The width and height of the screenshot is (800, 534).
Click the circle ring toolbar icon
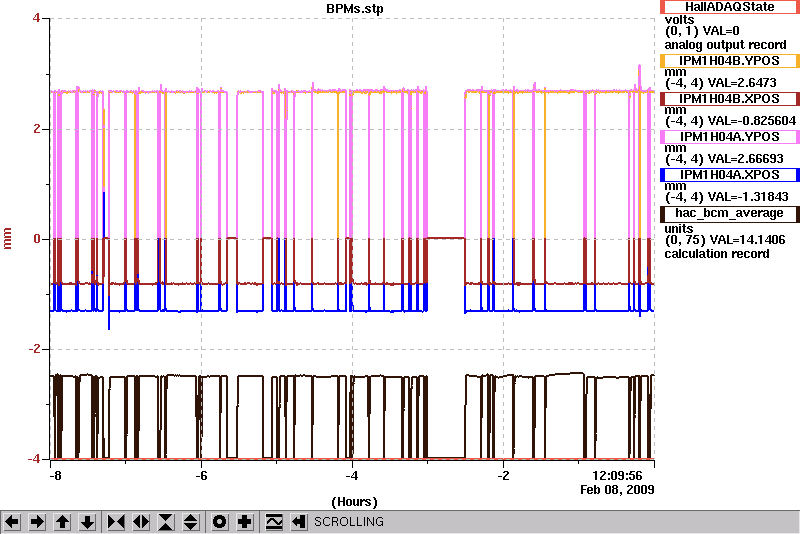pyautogui.click(x=219, y=522)
